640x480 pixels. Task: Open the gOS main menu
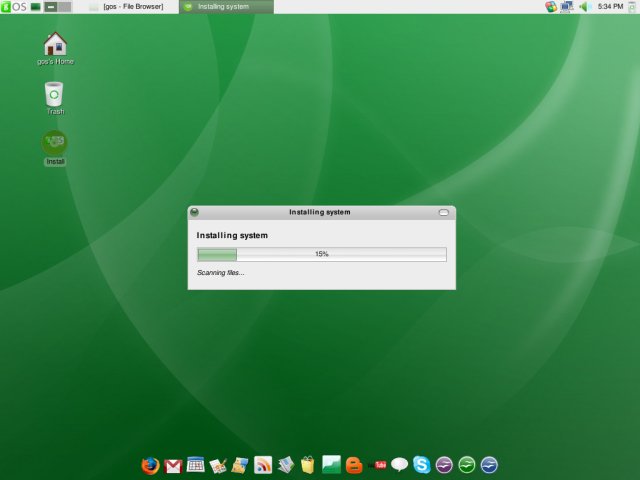[13, 7]
